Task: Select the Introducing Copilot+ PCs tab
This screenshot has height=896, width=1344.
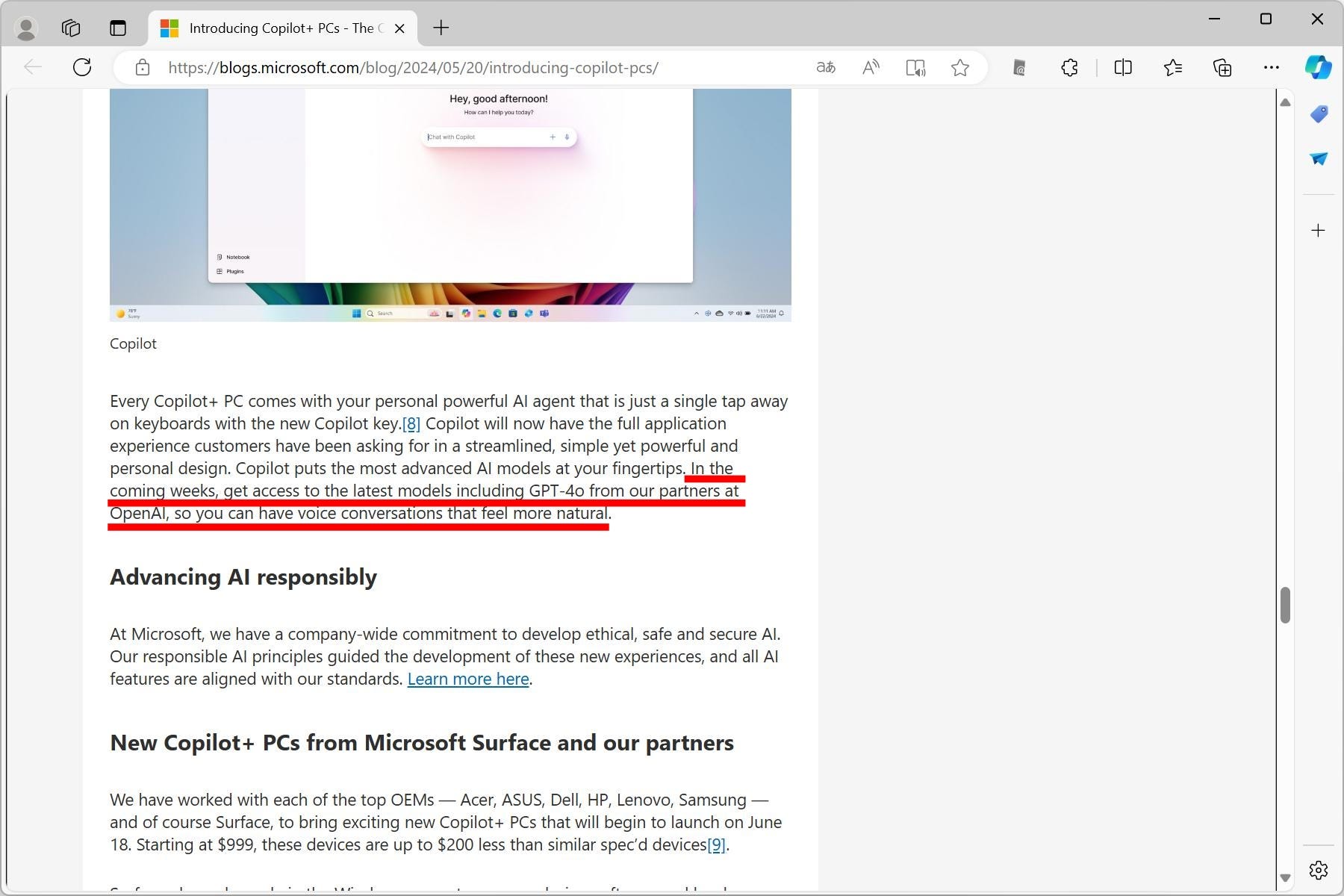Action: [284, 28]
